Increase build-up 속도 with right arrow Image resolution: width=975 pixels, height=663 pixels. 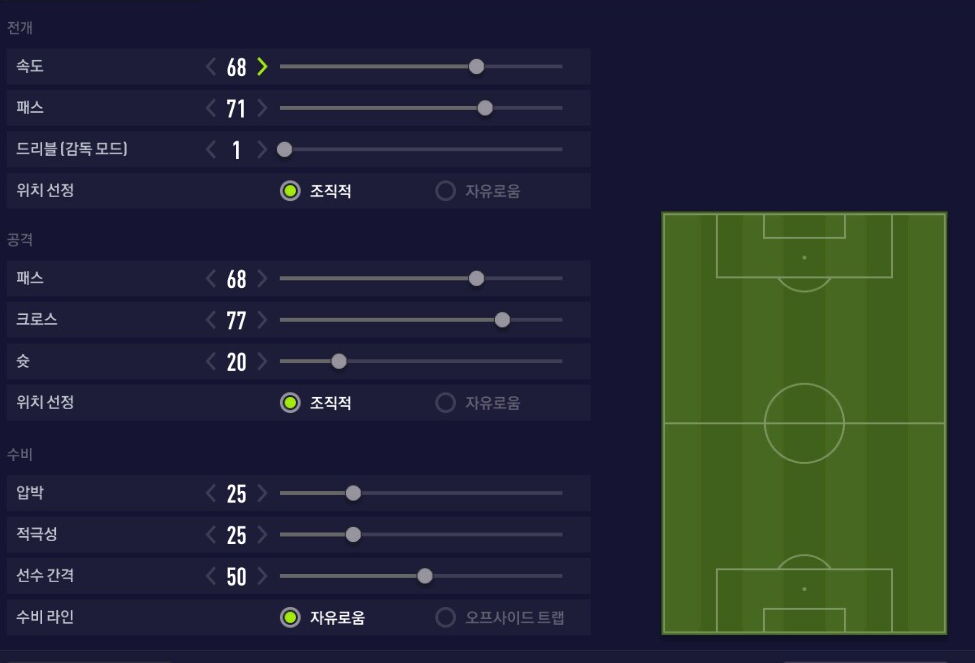262,67
